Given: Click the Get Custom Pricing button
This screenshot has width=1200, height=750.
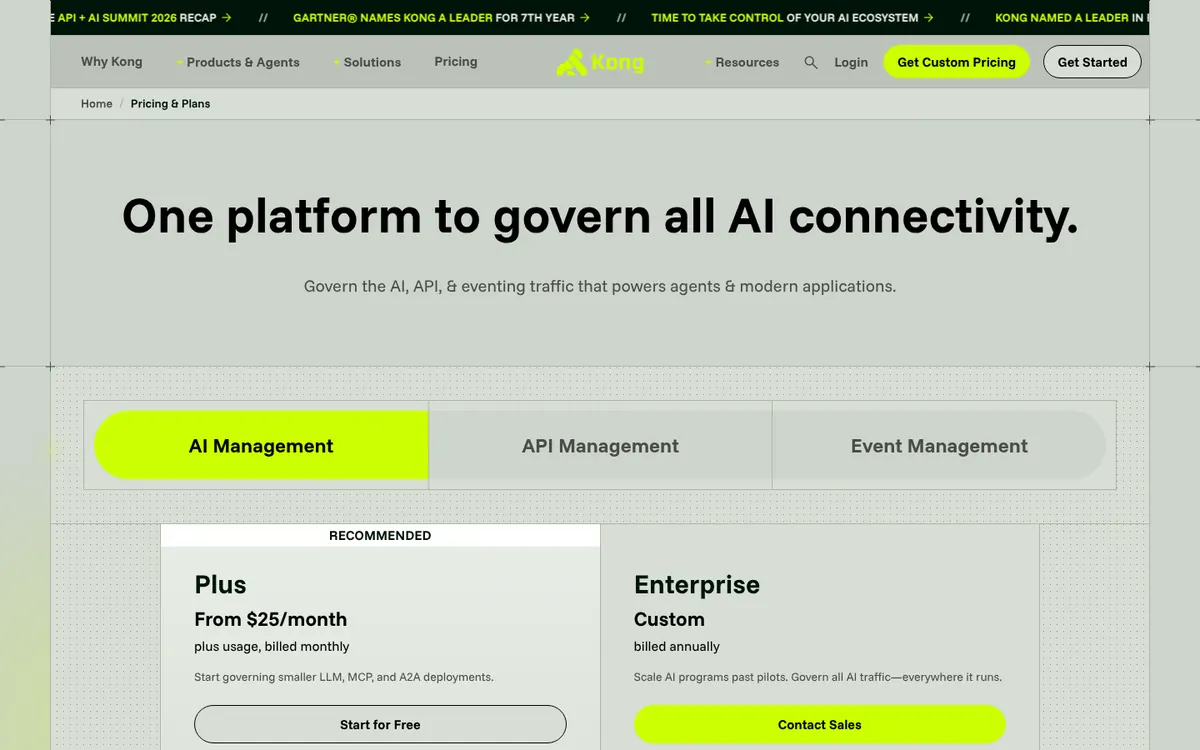Looking at the screenshot, I should (956, 62).
